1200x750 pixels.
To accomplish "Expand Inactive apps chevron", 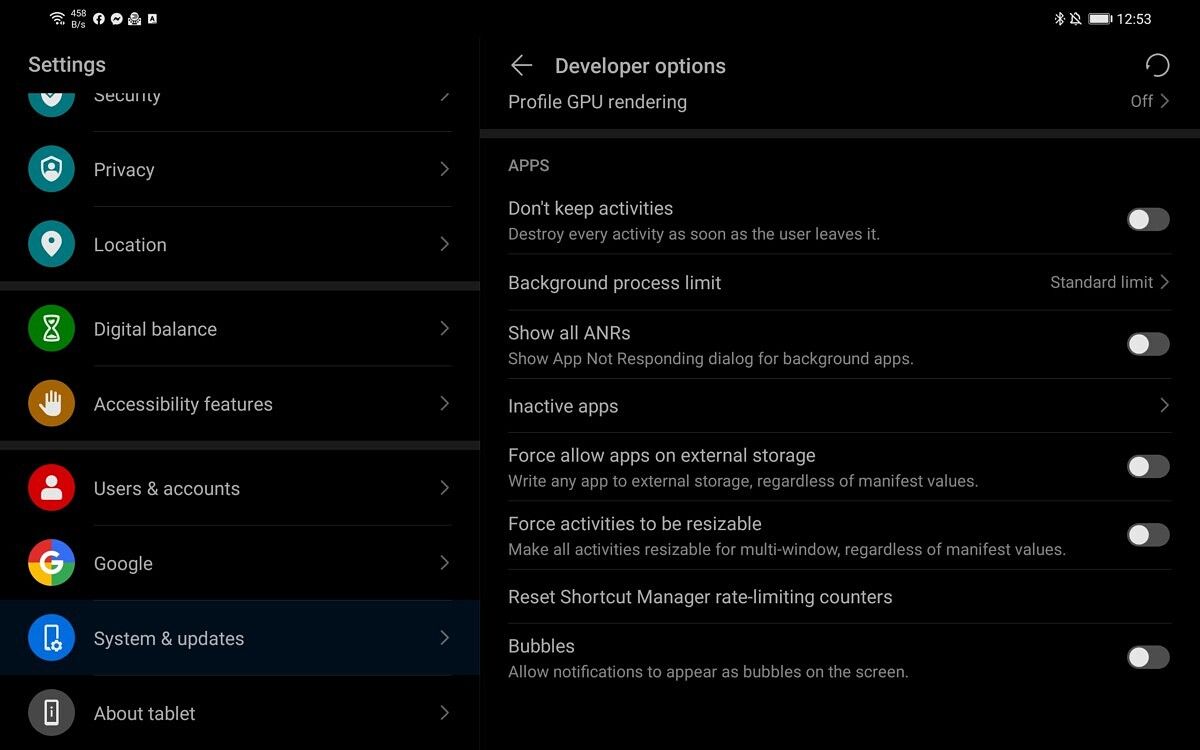I will pos(1164,406).
